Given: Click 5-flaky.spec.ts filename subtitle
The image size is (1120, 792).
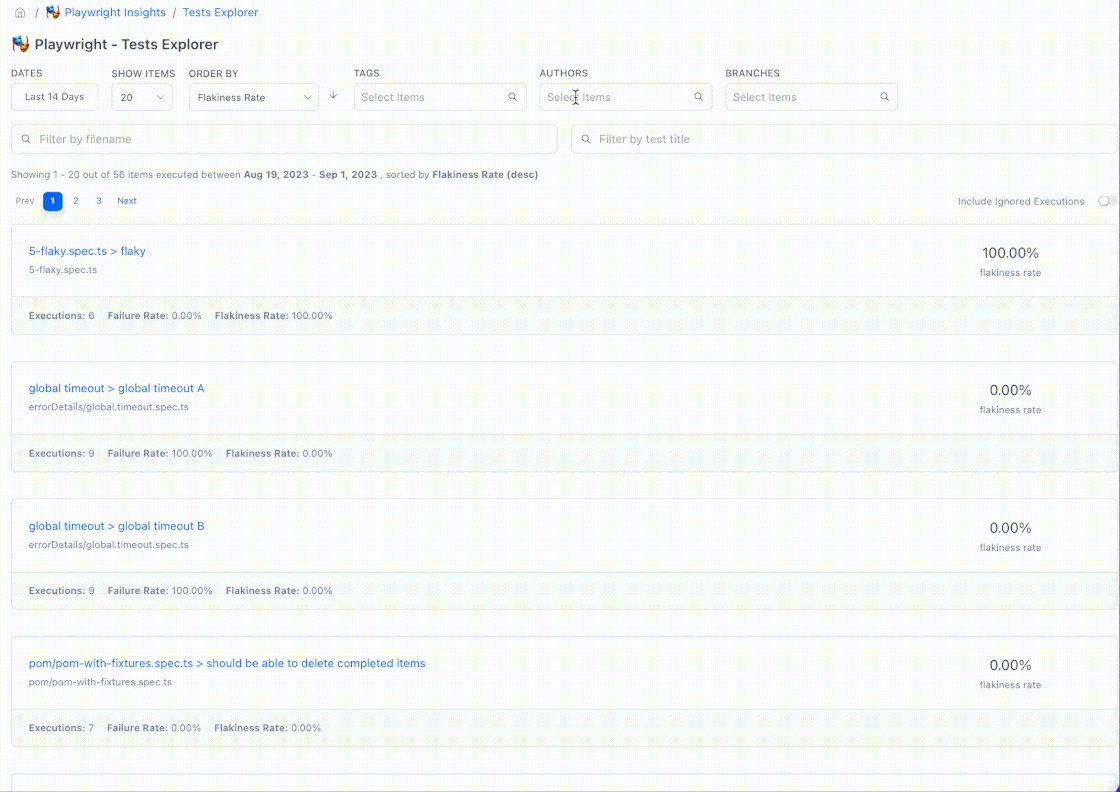Looking at the screenshot, I should click(63, 270).
